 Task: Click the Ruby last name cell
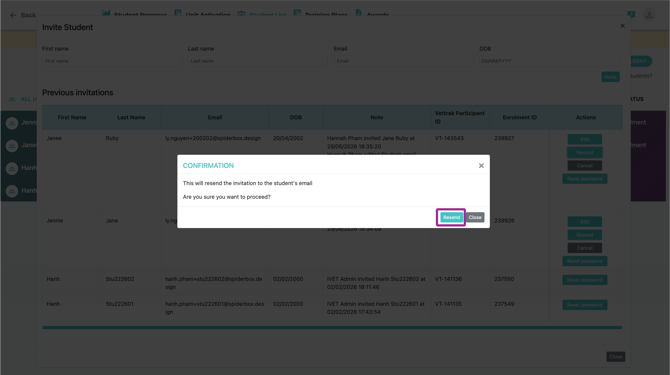[x=112, y=138]
